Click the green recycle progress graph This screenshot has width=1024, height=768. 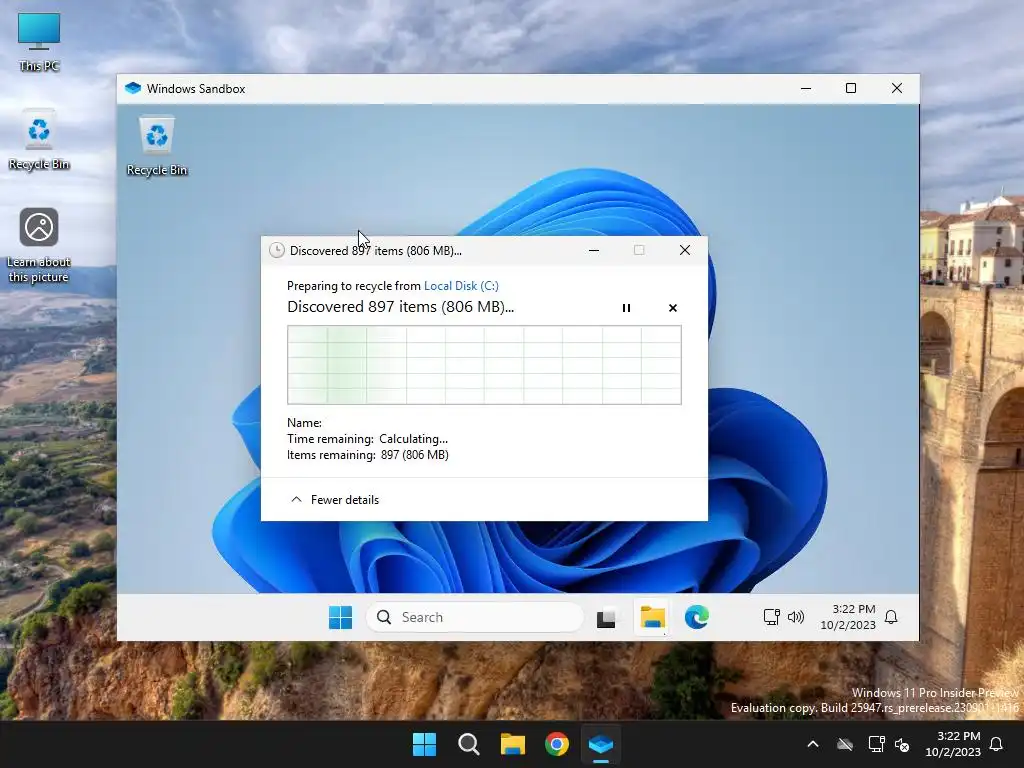[484, 365]
